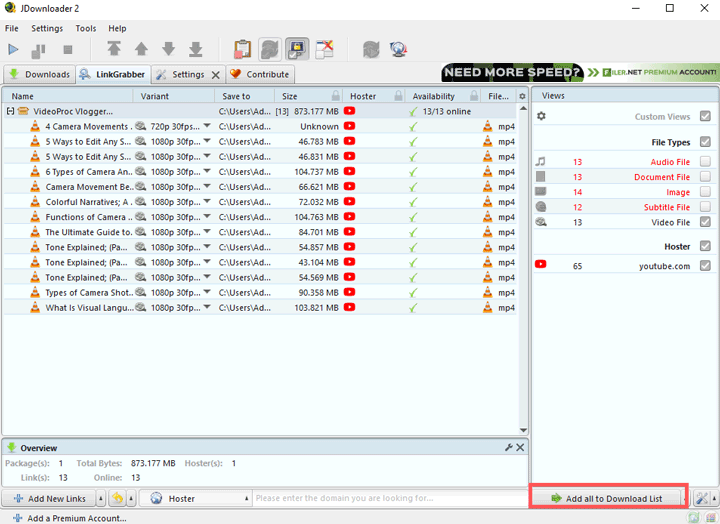Move selection to bottom arrow icon
Image resolution: width=720 pixels, height=524 pixels.
pyautogui.click(x=196, y=49)
